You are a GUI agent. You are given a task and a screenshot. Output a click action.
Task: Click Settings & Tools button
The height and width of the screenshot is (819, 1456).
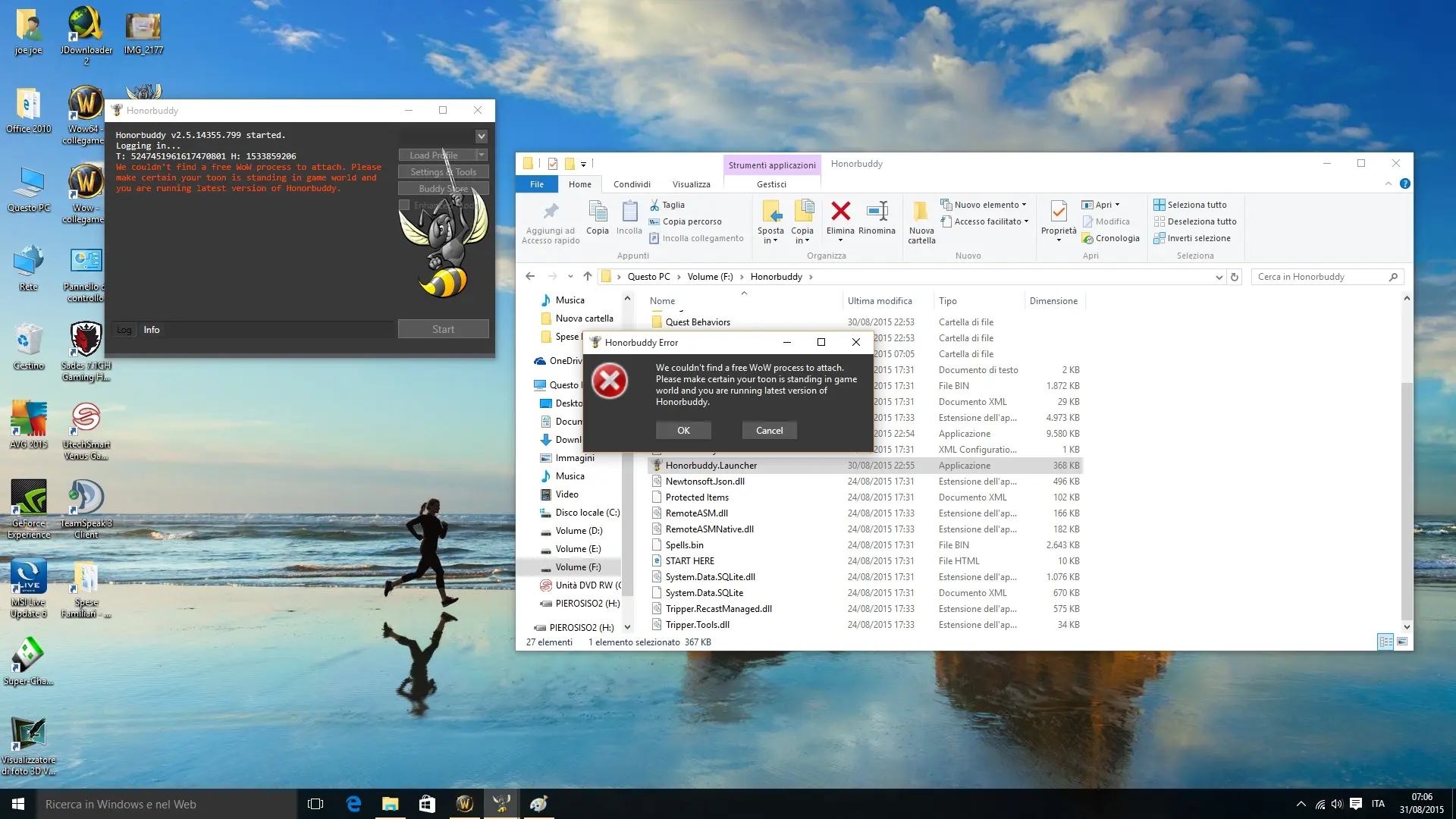[443, 172]
